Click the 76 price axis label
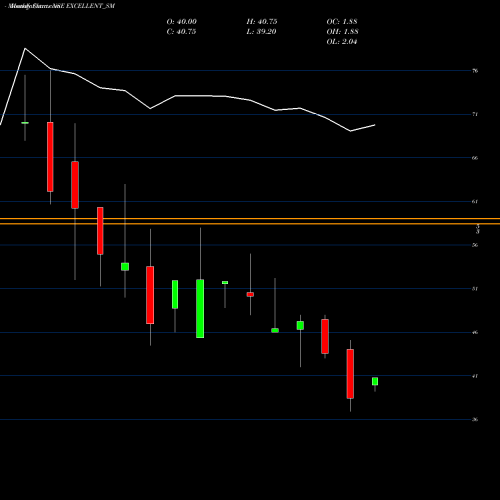This screenshot has height=500, width=500. [x=475, y=71]
